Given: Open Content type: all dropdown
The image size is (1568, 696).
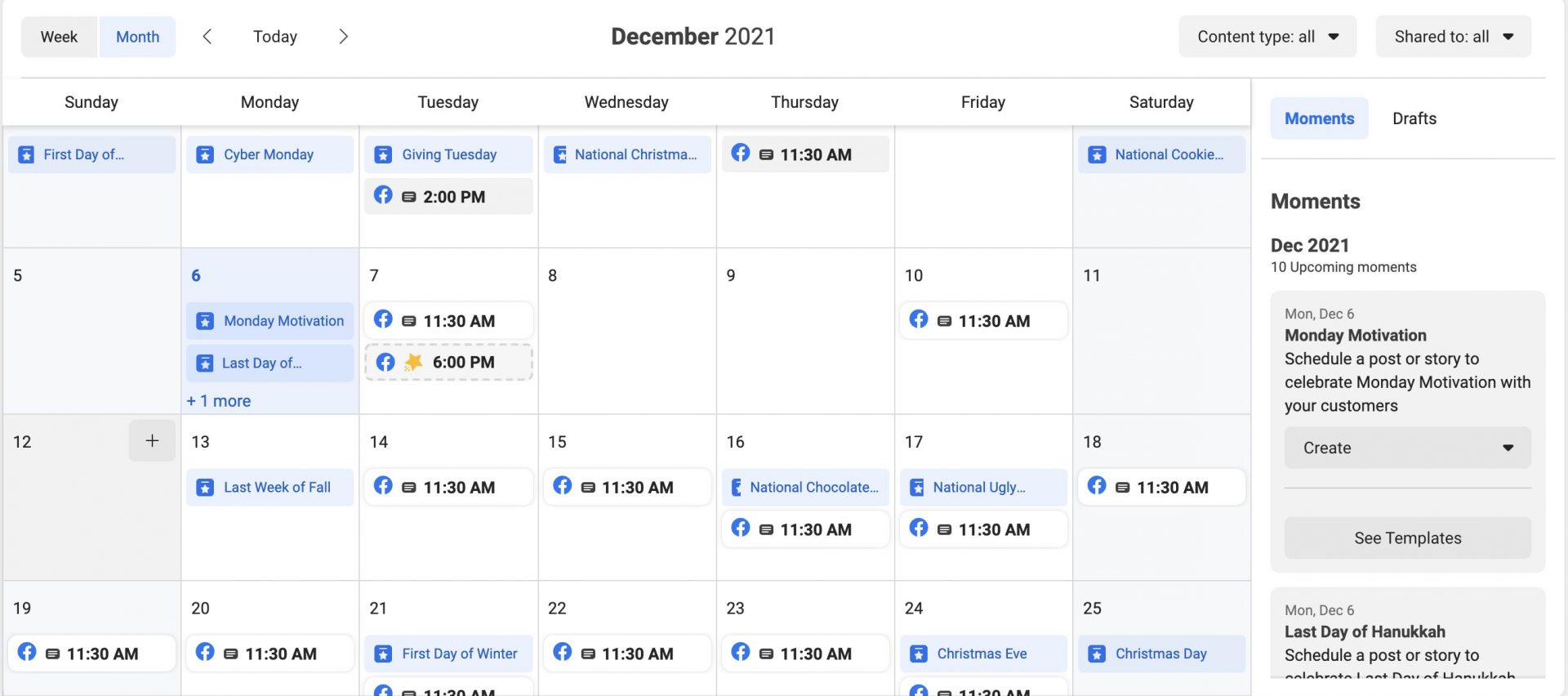Looking at the screenshot, I should [1267, 37].
